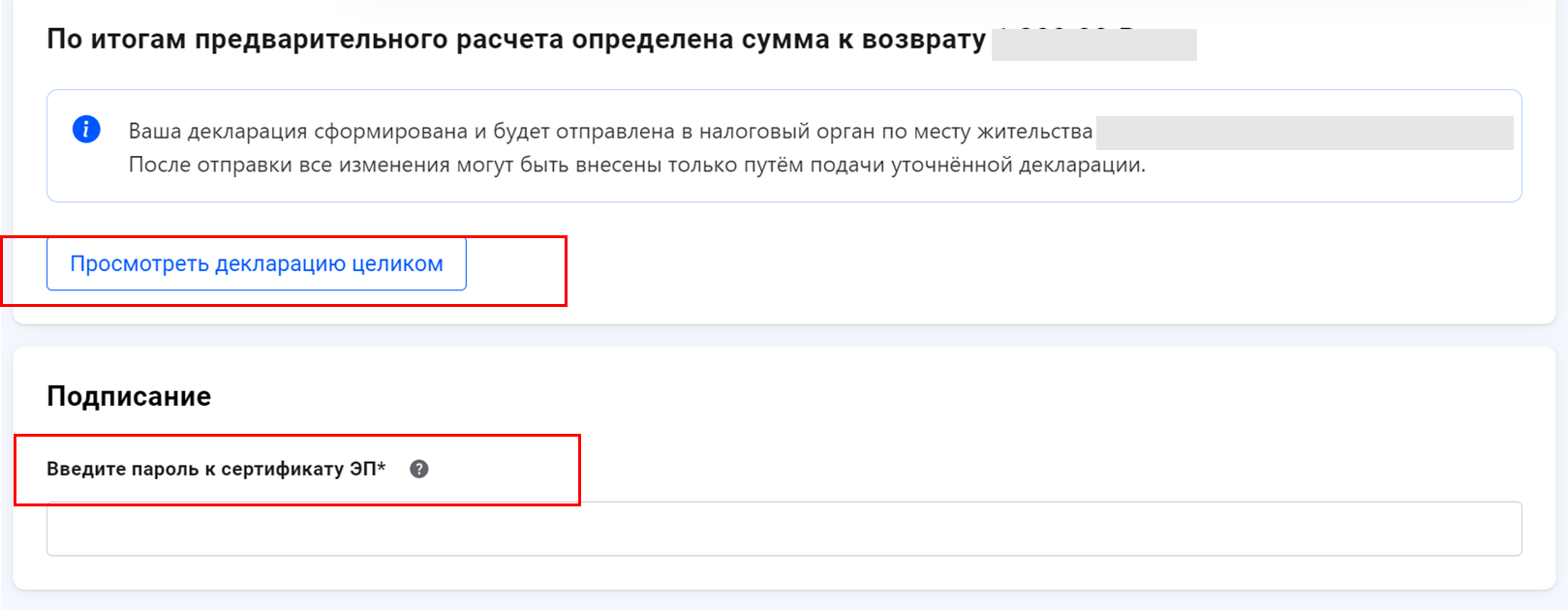Click the blue info icon
This screenshot has width=1568, height=610.
pyautogui.click(x=86, y=129)
